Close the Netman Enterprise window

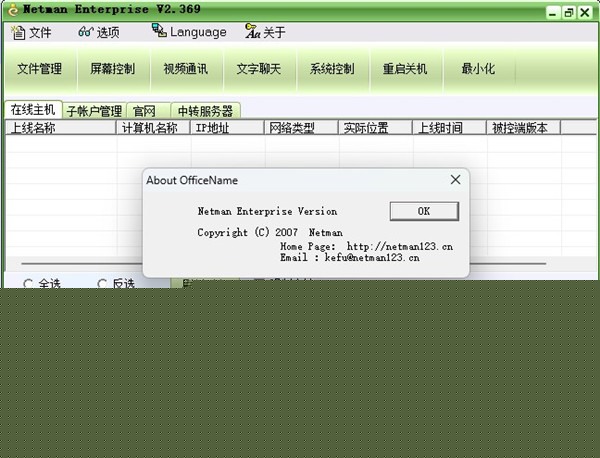point(585,13)
